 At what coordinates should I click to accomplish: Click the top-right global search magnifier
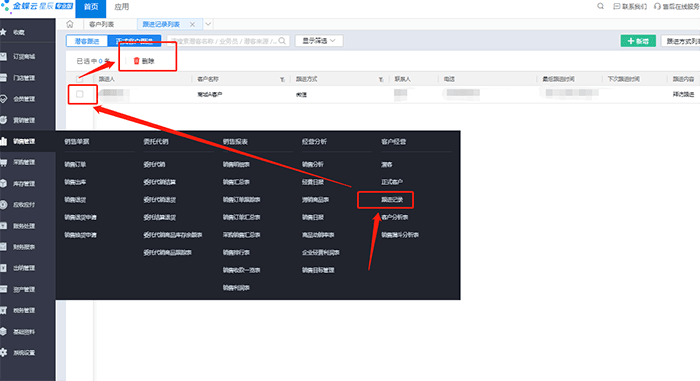[x=600, y=6]
